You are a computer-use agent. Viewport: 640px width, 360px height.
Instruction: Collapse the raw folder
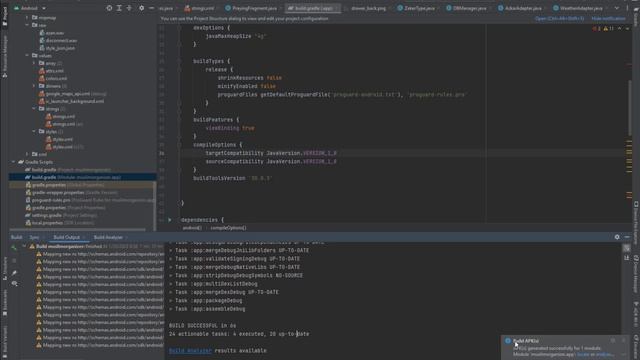coord(27,25)
